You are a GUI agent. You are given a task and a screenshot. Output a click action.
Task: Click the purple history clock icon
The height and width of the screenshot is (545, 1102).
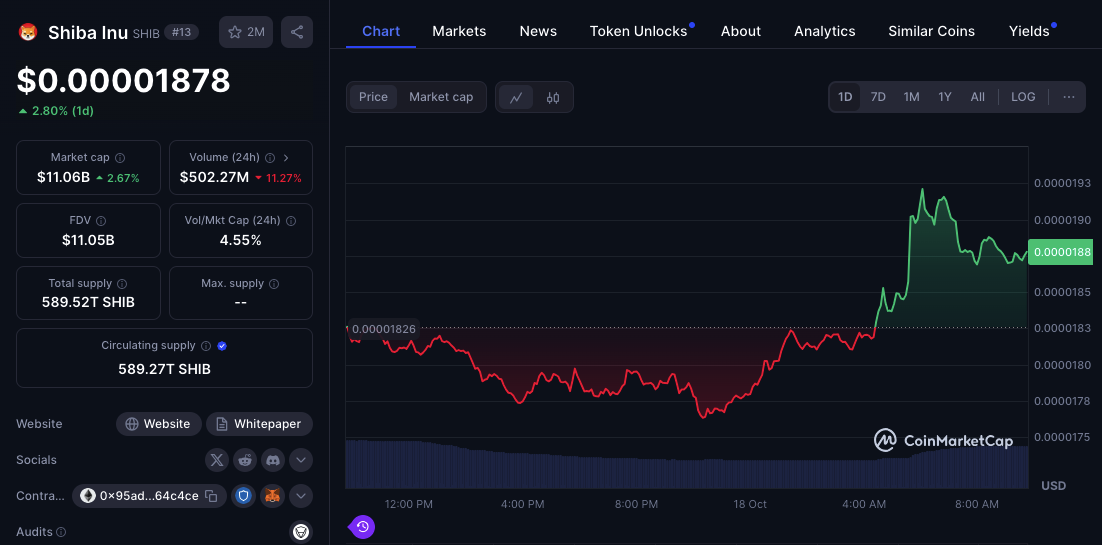coord(363,527)
